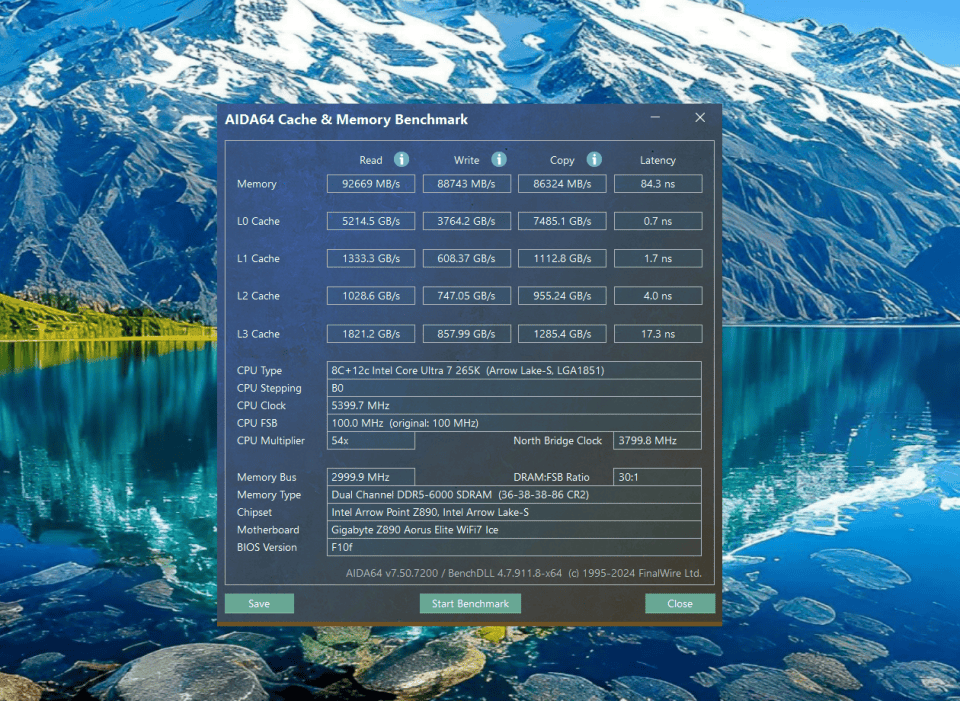Select the L3 Cache Latency field
This screenshot has width=960, height=701.
pos(657,334)
